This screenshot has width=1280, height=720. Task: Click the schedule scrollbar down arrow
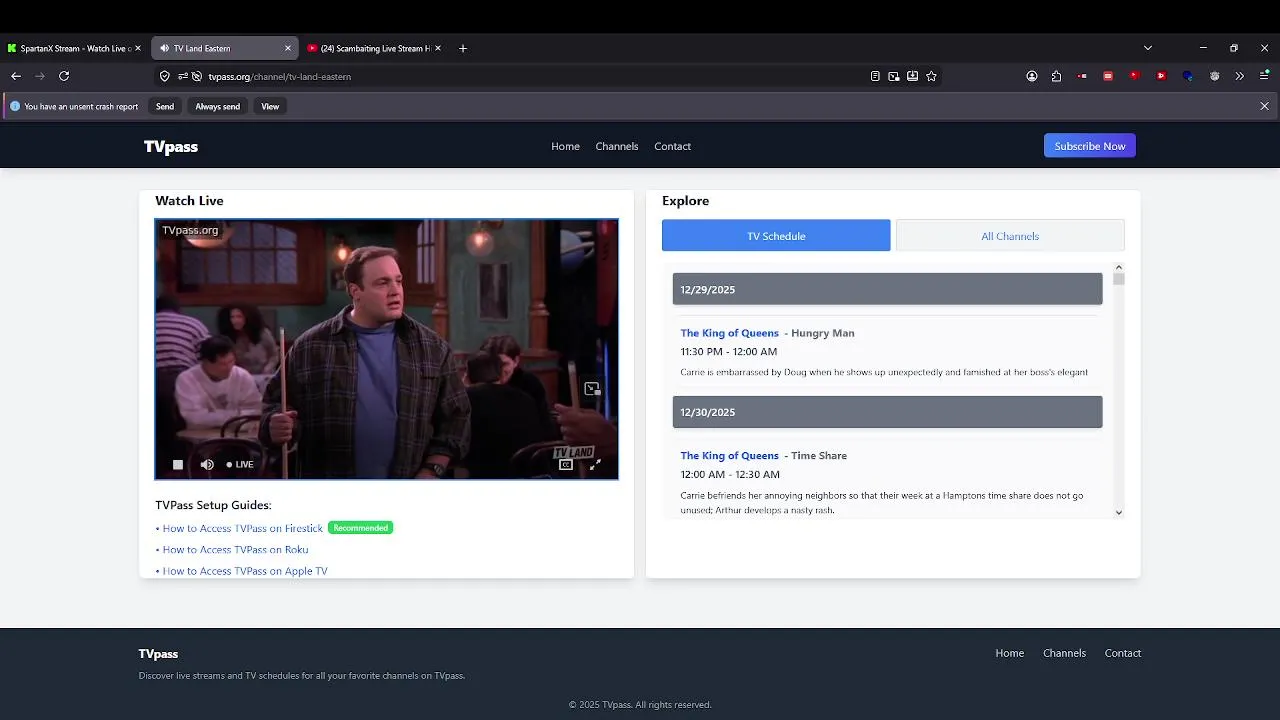tap(1119, 512)
